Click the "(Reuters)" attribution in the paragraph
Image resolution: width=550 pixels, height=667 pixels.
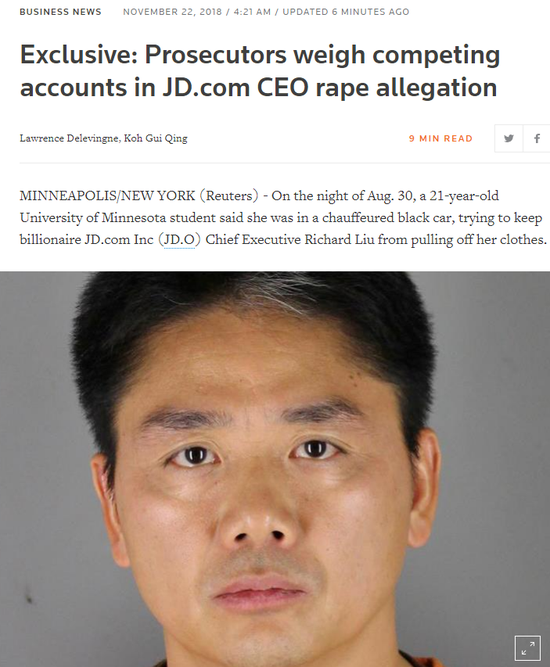tap(229, 196)
